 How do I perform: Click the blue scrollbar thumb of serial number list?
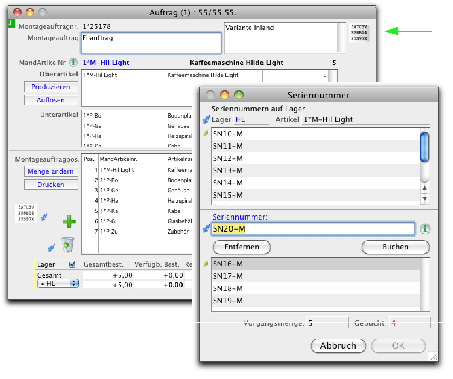(x=424, y=147)
